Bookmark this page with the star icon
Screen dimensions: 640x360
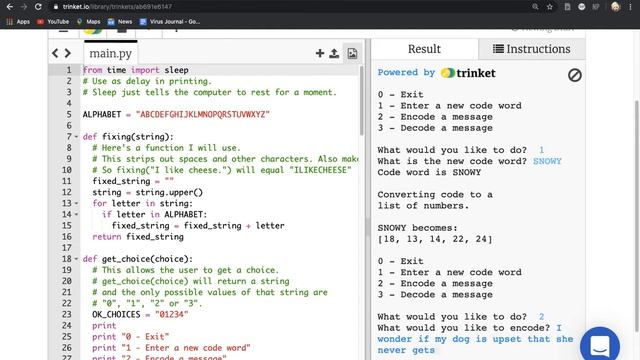pyautogui.click(x=550, y=7)
